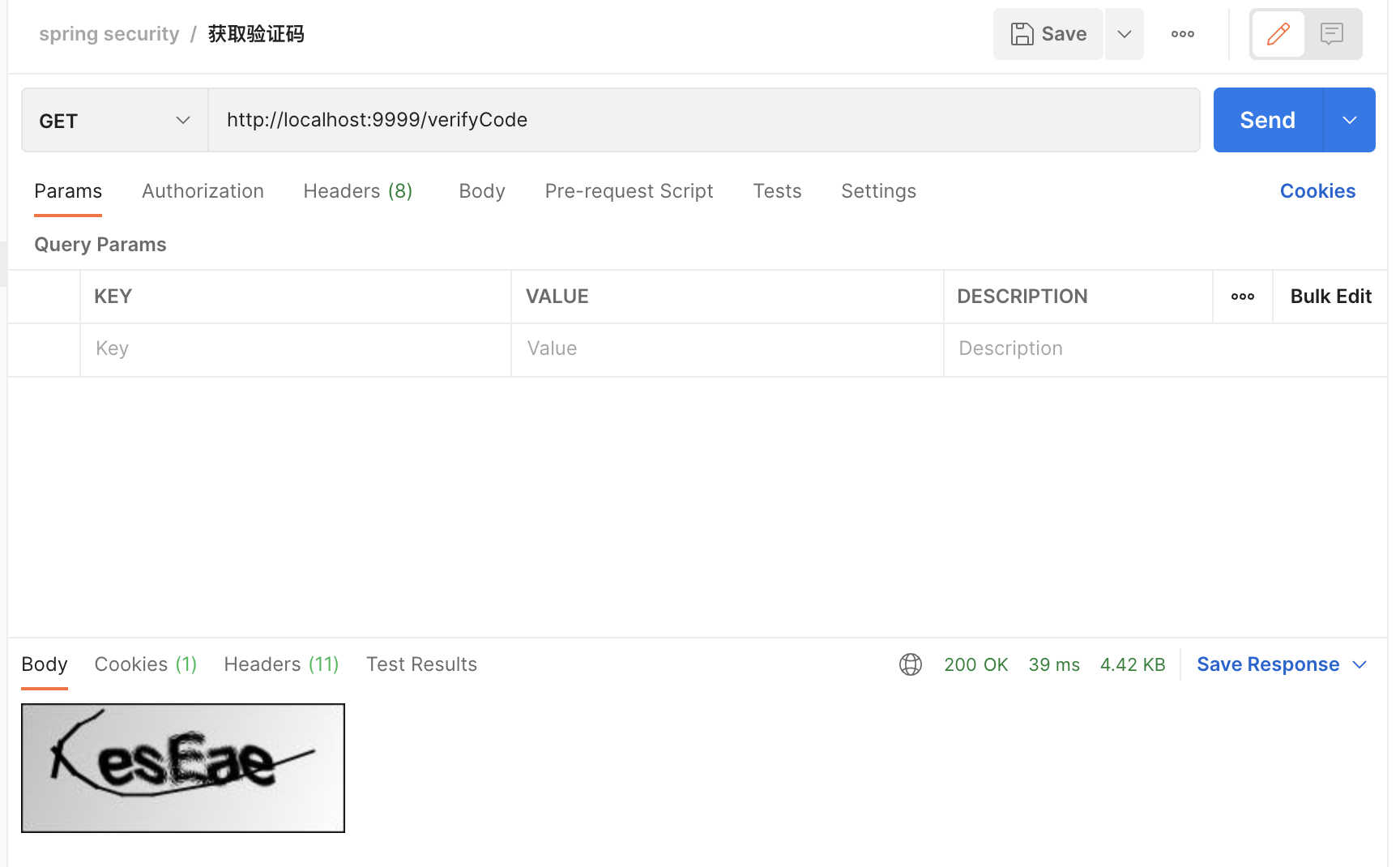This screenshot has width=1400, height=867.
Task: Open the three-dot more actions menu
Action: pyautogui.click(x=1182, y=34)
